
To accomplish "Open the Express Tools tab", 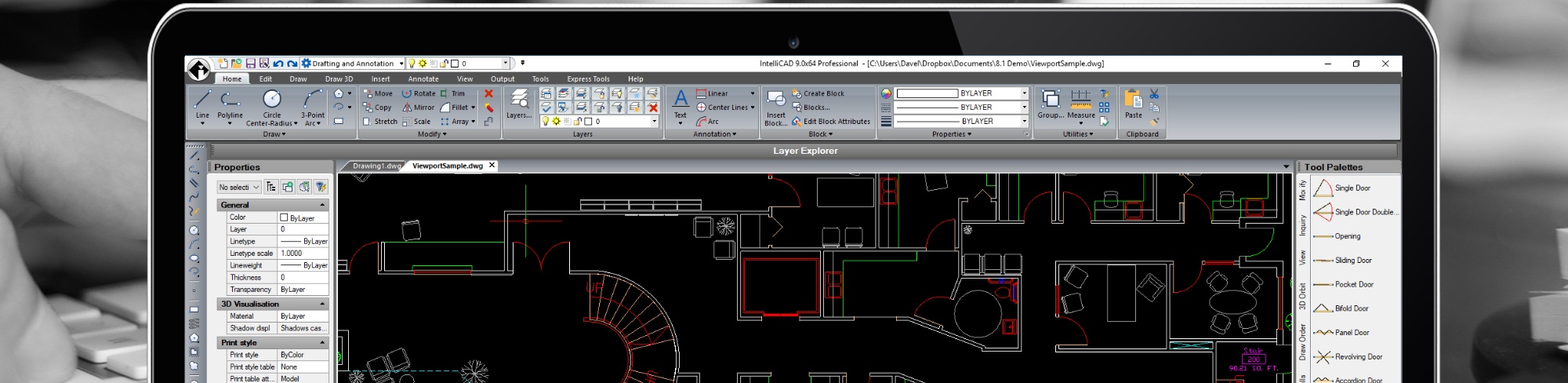I will click(588, 79).
